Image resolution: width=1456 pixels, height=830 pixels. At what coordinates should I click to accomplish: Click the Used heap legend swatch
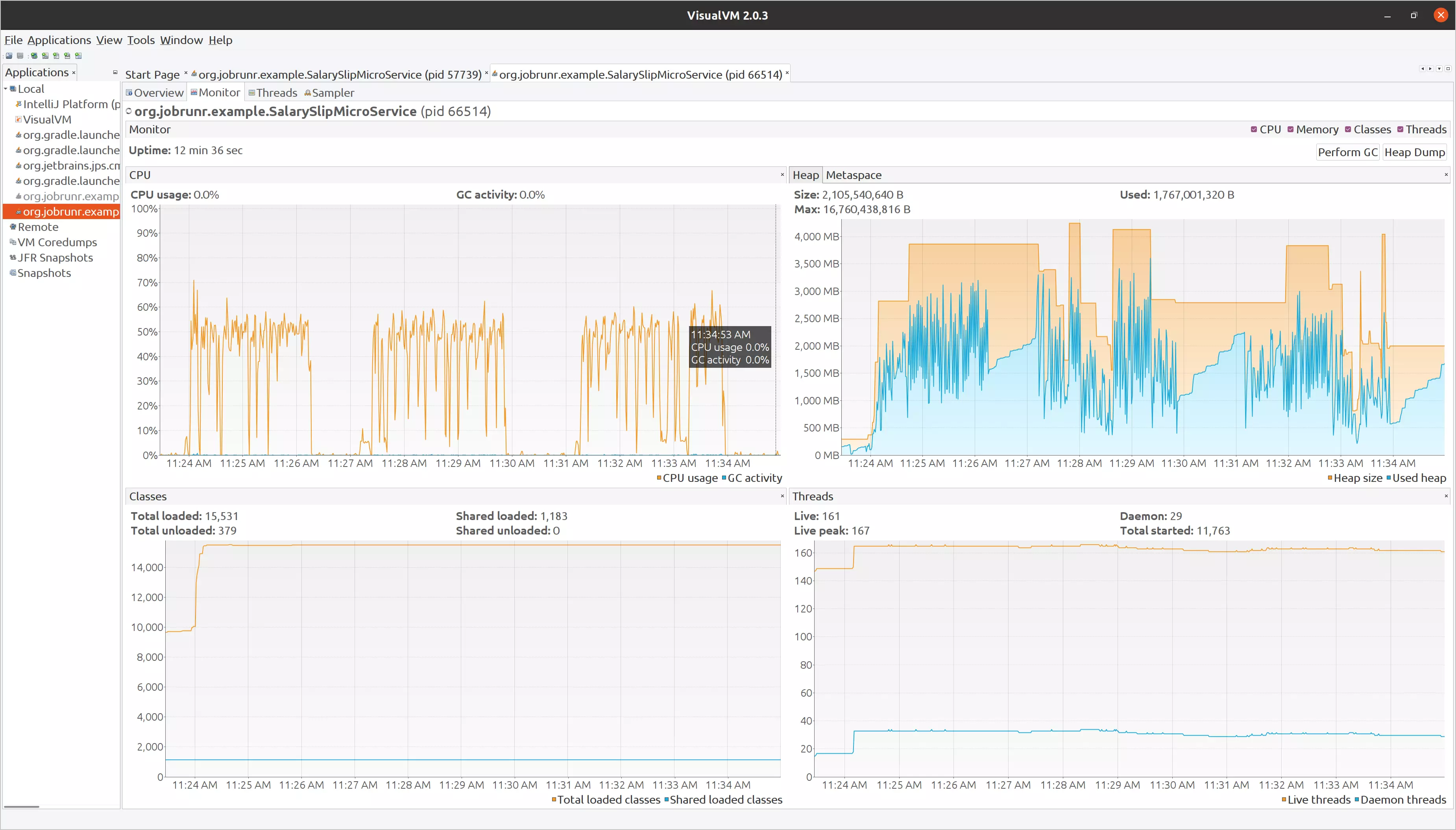coord(1389,478)
